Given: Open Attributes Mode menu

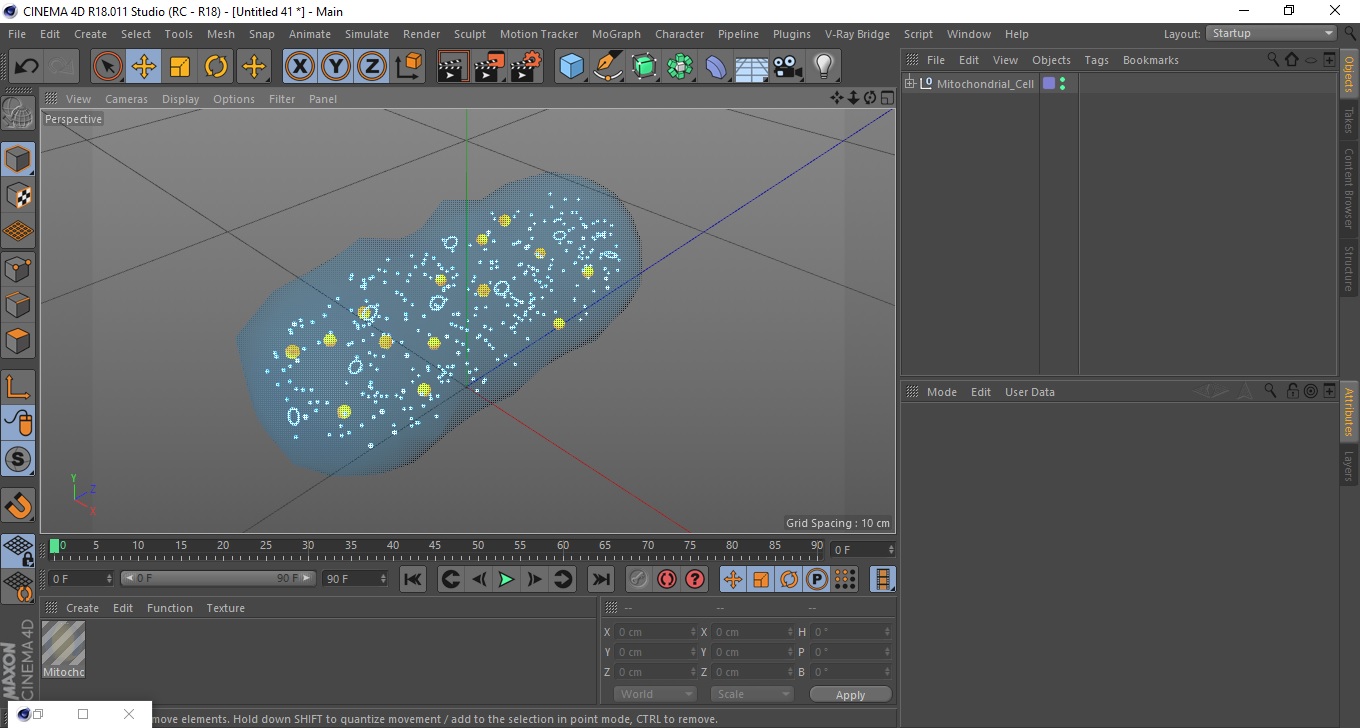Looking at the screenshot, I should (941, 392).
